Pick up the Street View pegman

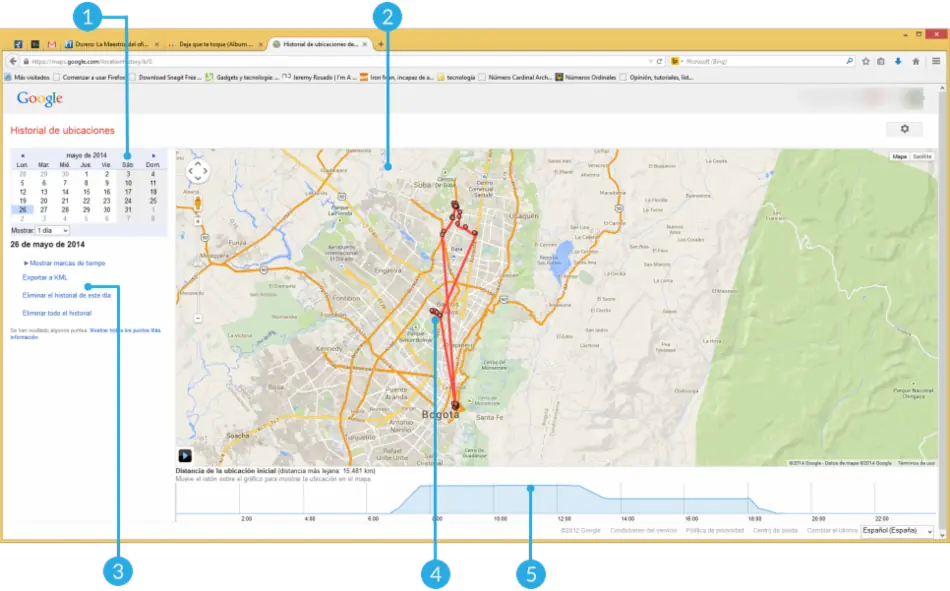198,204
